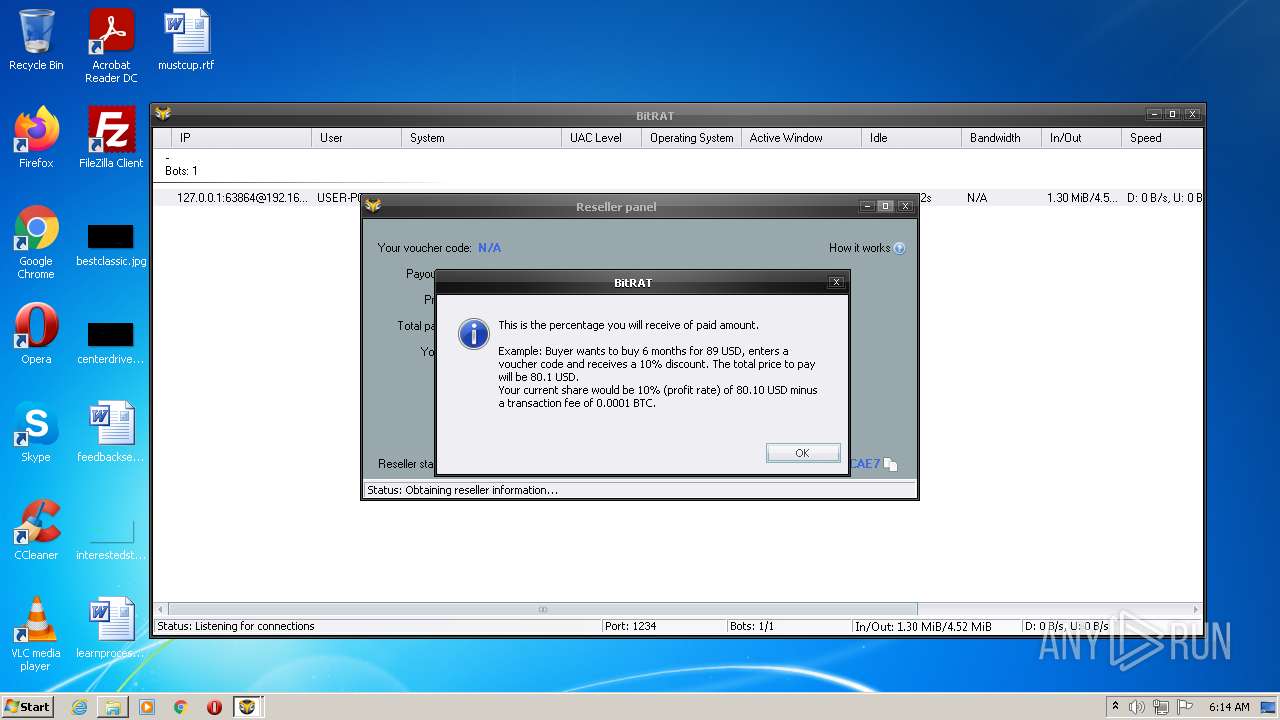Select Acrobat Reader DC desktop icon

click(111, 46)
